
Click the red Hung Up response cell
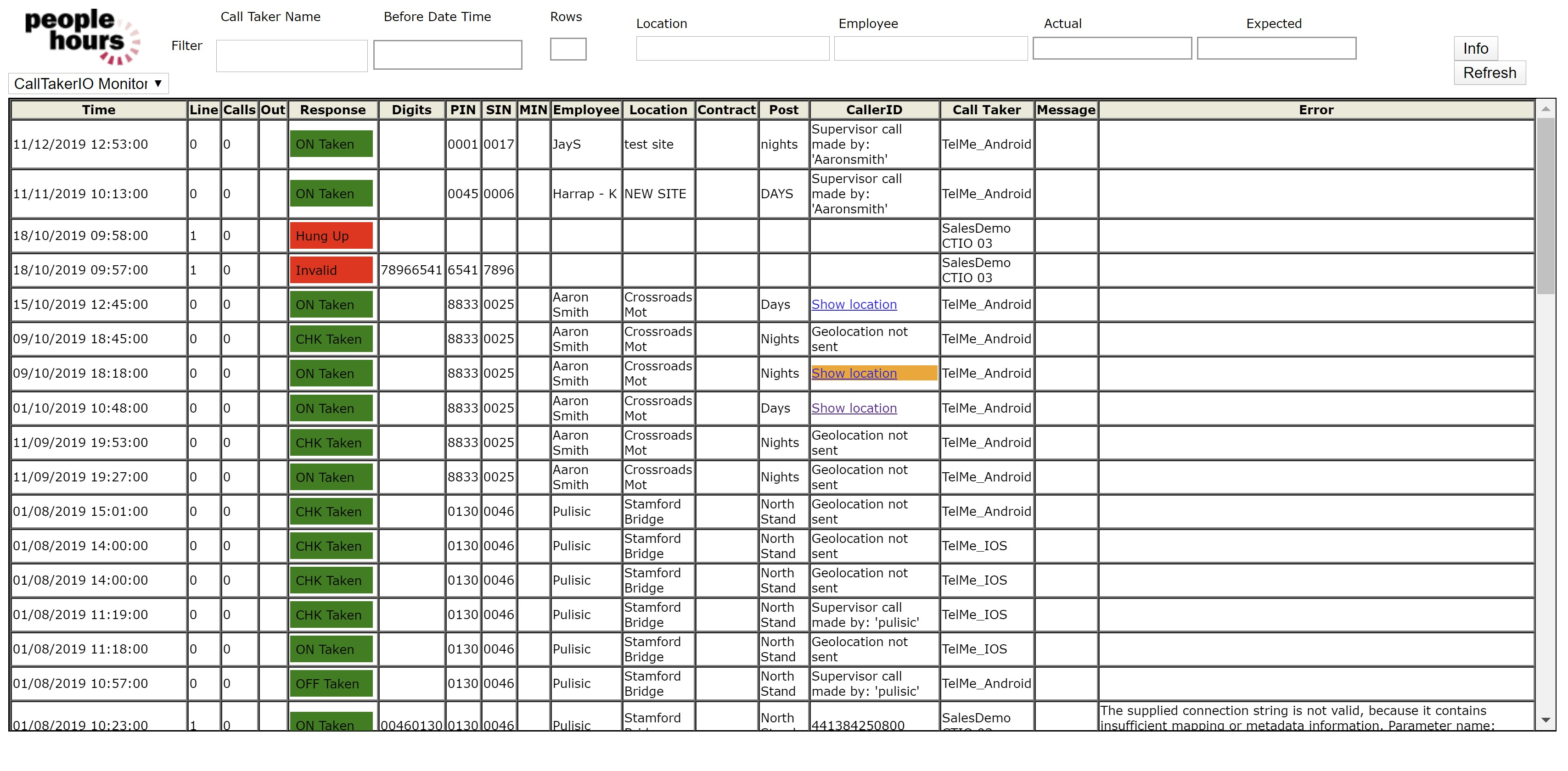pos(331,235)
